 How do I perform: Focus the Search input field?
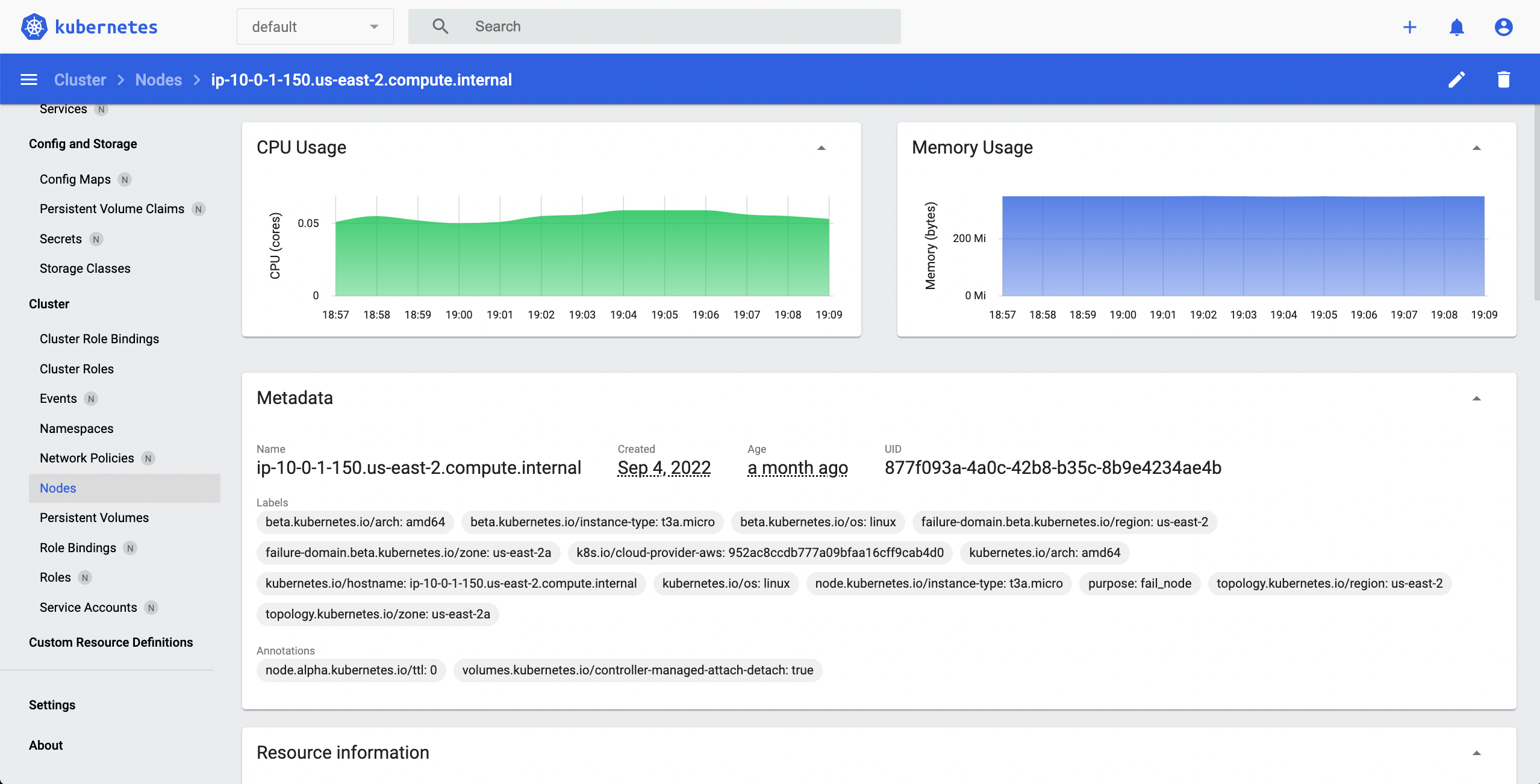tap(654, 26)
